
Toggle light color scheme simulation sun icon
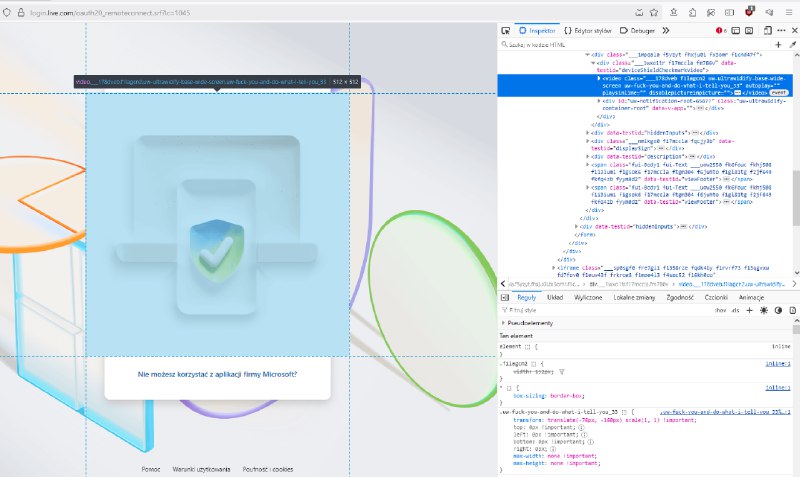coord(764,310)
